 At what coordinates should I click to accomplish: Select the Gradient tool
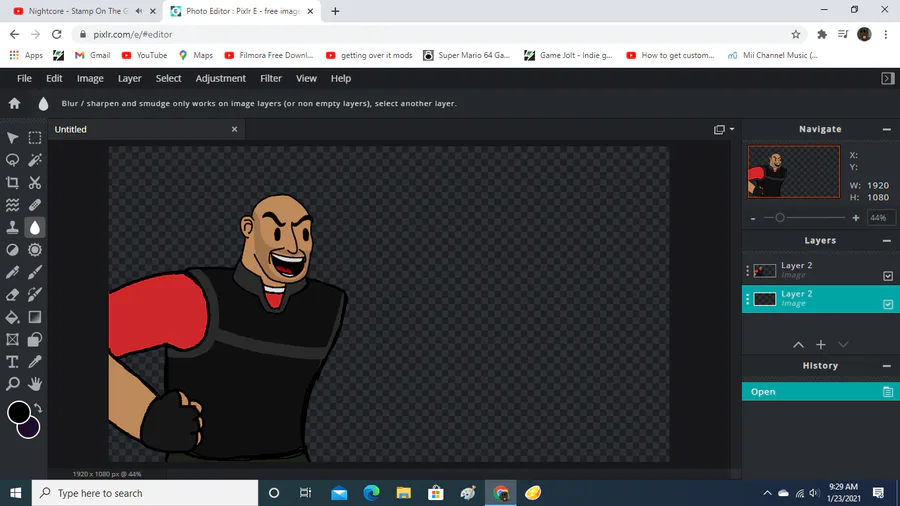click(x=35, y=317)
